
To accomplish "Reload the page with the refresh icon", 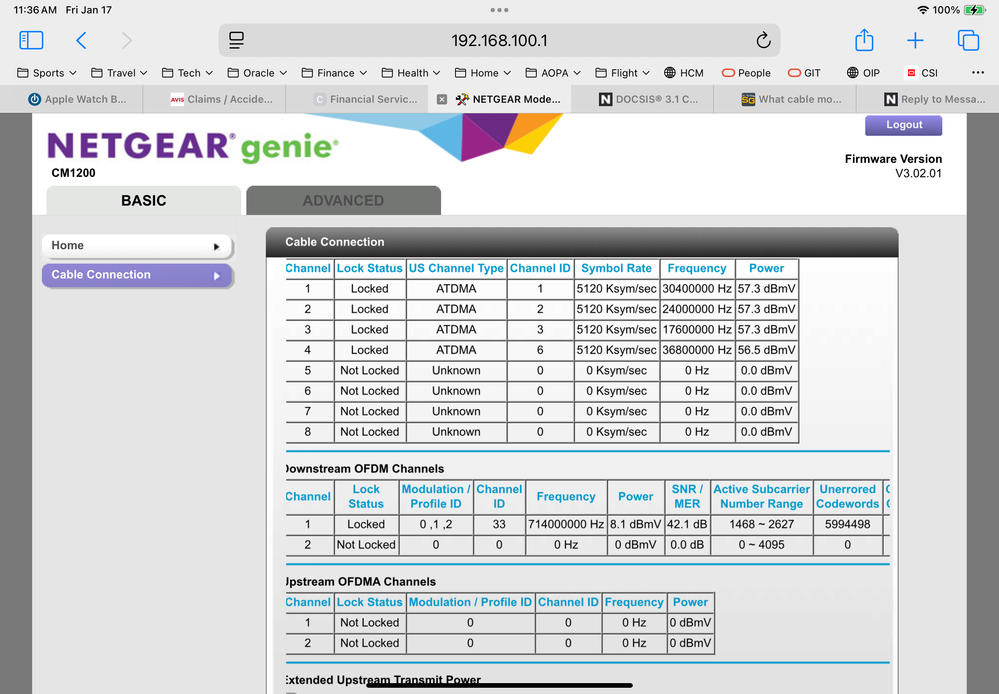I will point(763,41).
